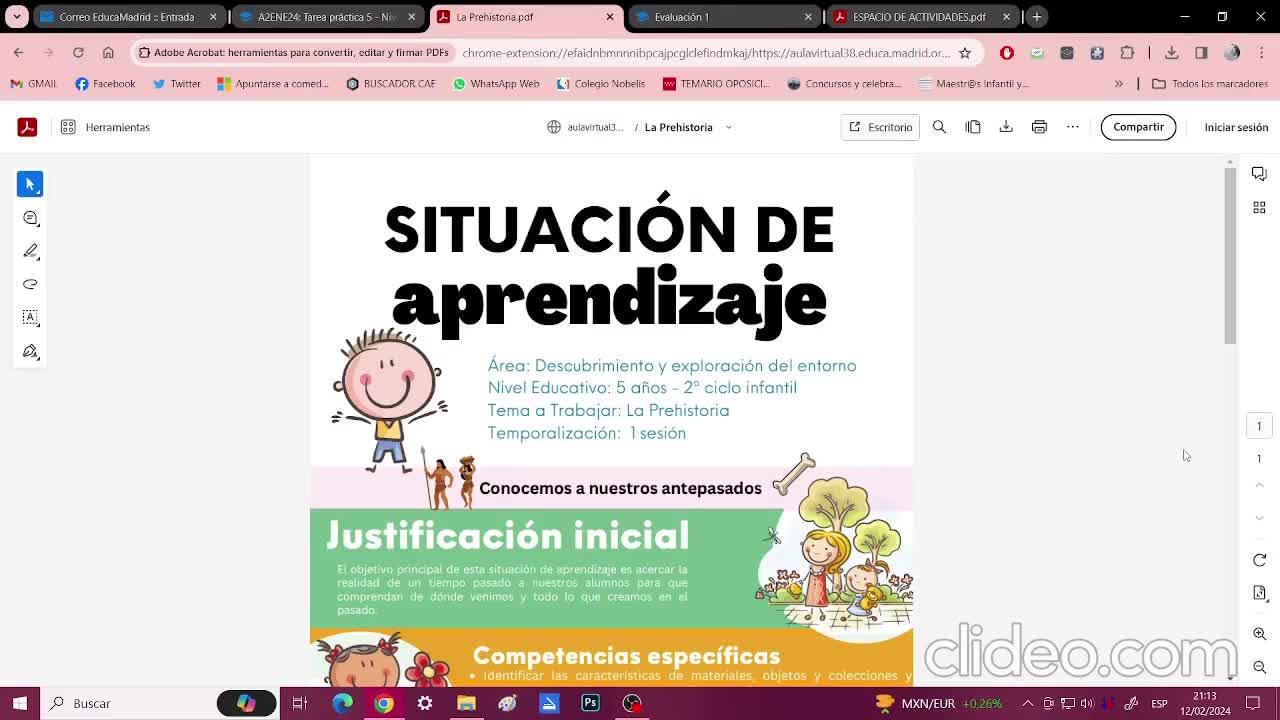Image resolution: width=1280 pixels, height=720 pixels.
Task: Switch to Evaluación 1 tab
Action: point(725,17)
